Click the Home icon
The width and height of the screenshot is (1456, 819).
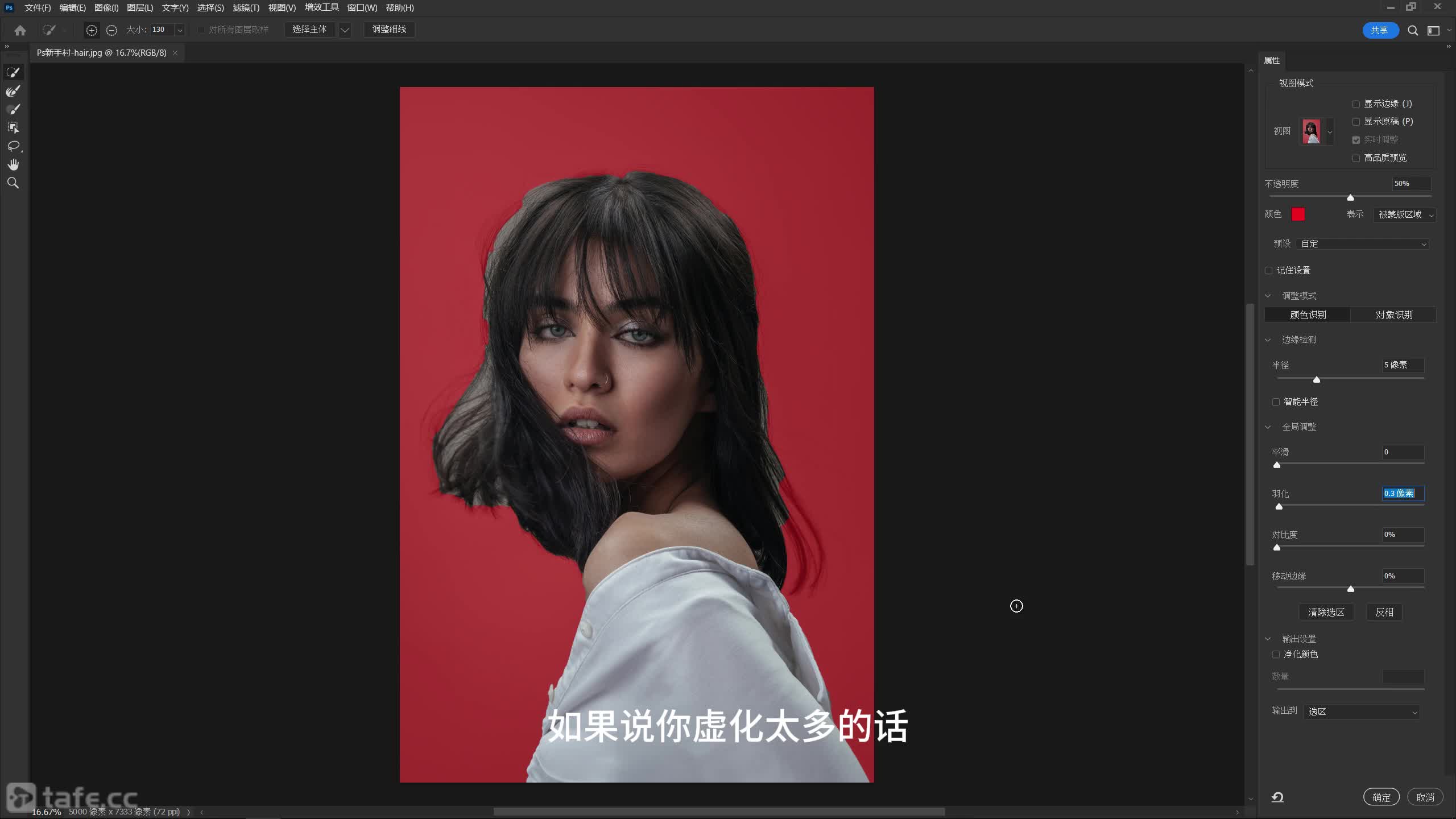(20, 30)
